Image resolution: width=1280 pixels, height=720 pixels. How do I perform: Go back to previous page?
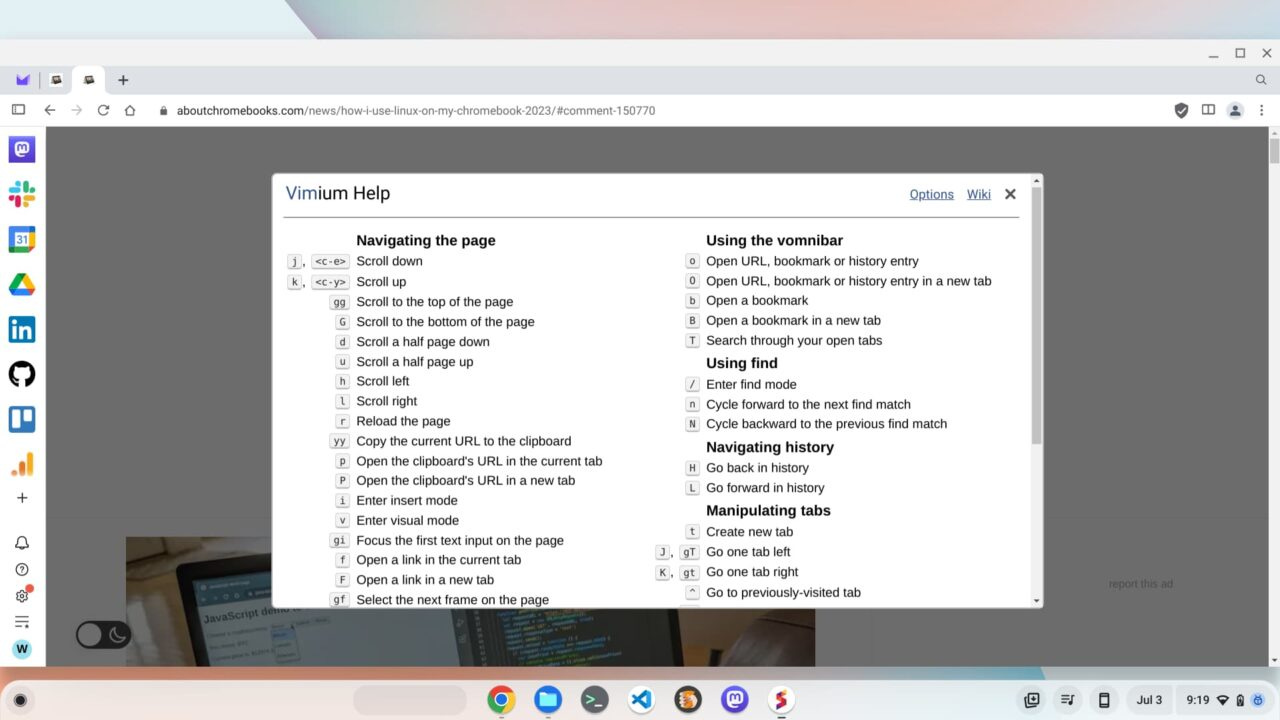[x=49, y=110]
